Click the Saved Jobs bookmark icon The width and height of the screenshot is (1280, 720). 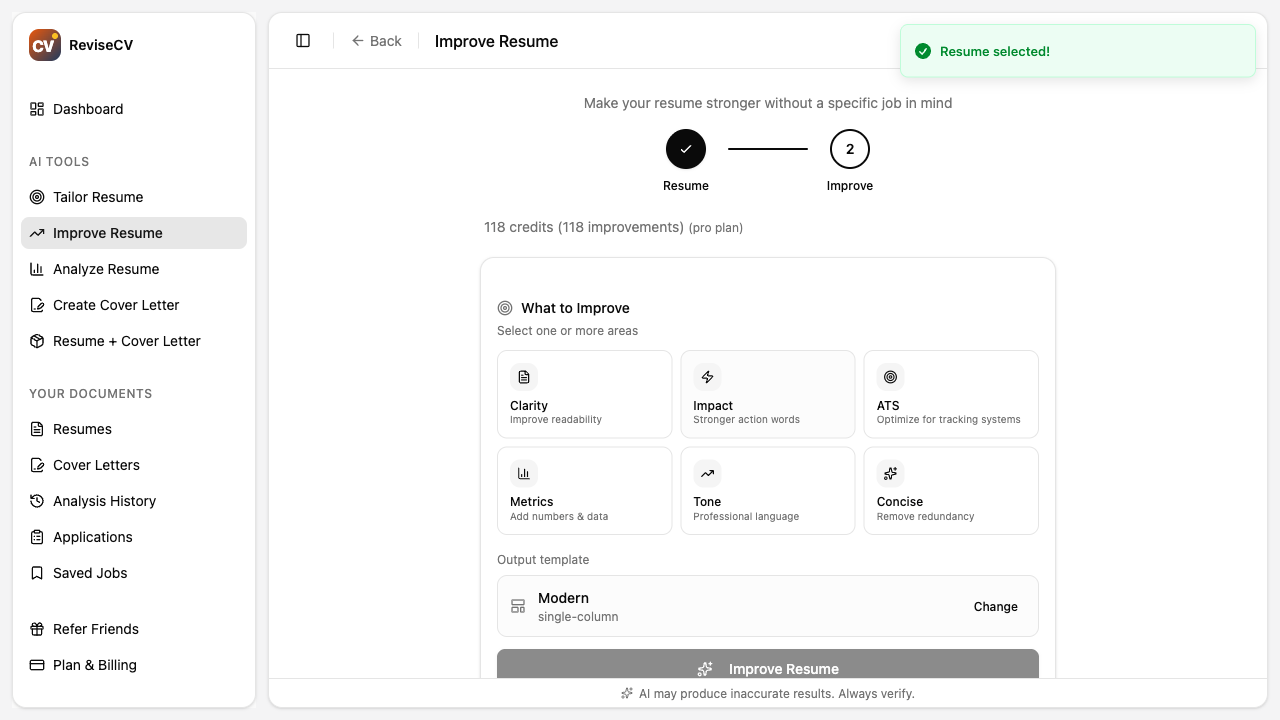tap(36, 573)
